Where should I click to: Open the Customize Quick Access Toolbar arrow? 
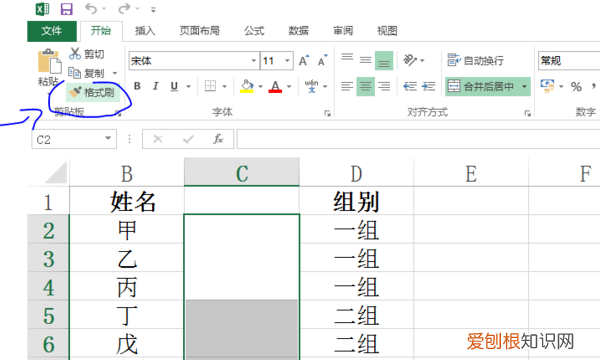coord(153,9)
